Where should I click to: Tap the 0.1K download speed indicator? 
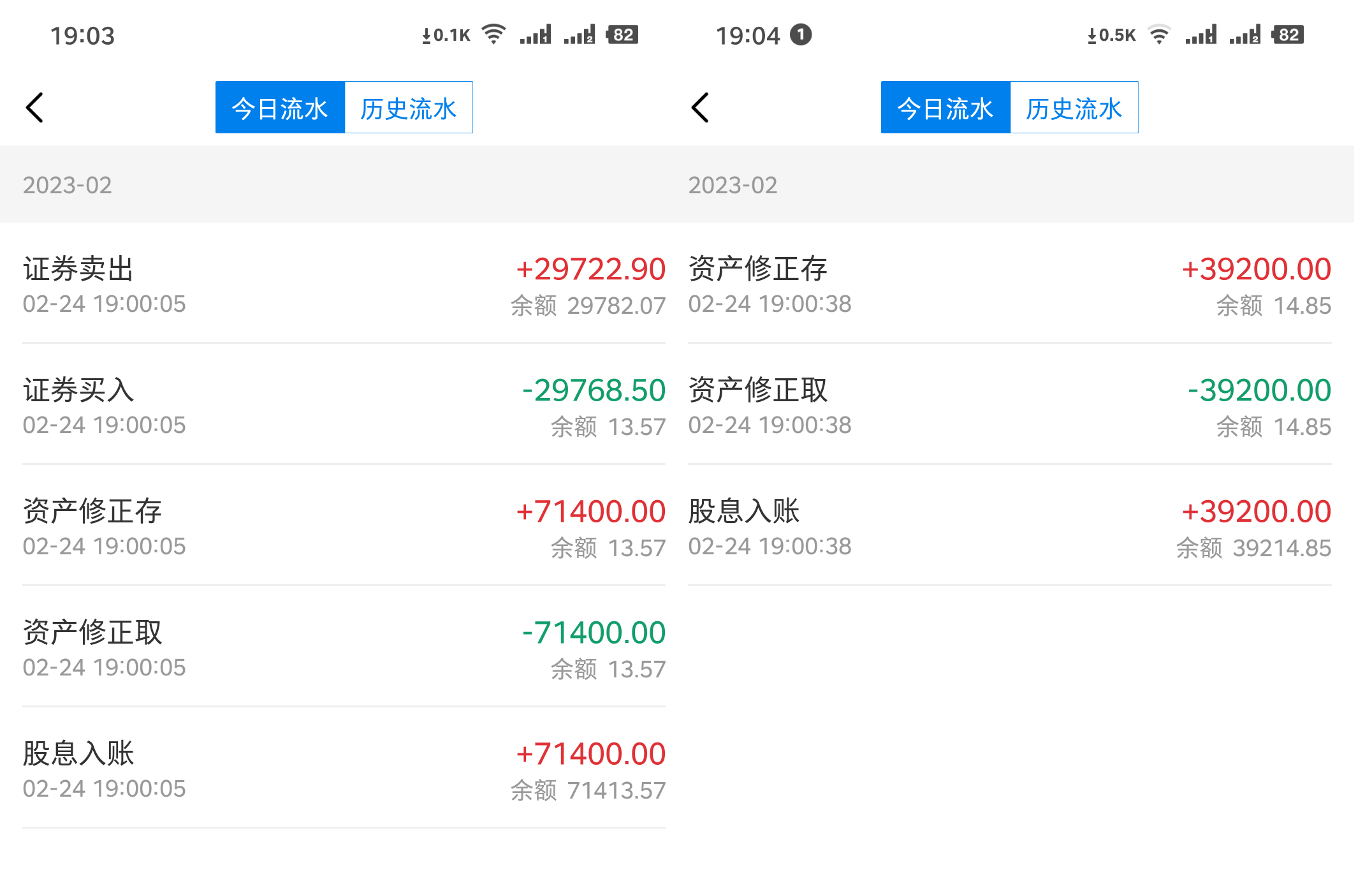446,35
